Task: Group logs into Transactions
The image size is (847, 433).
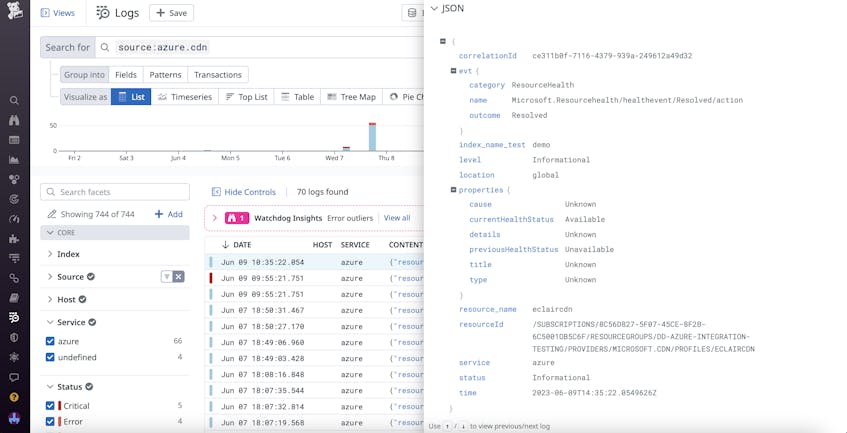Action: pos(218,75)
